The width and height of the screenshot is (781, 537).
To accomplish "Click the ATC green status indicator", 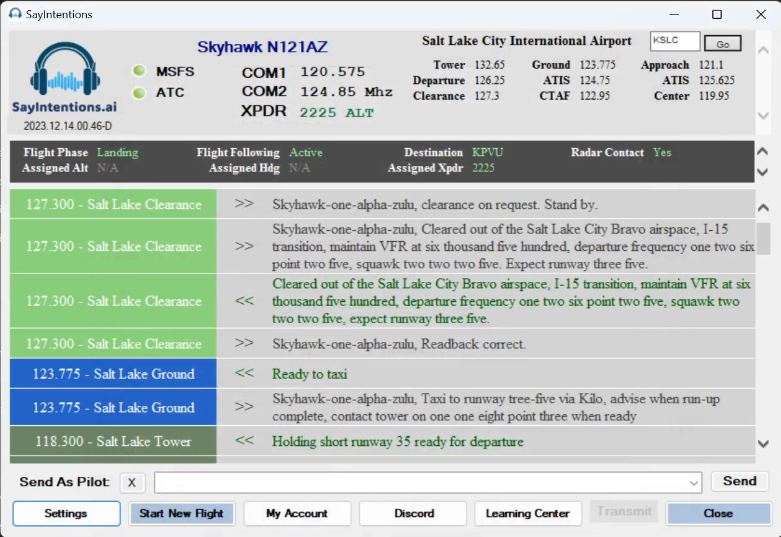I will tap(139, 93).
